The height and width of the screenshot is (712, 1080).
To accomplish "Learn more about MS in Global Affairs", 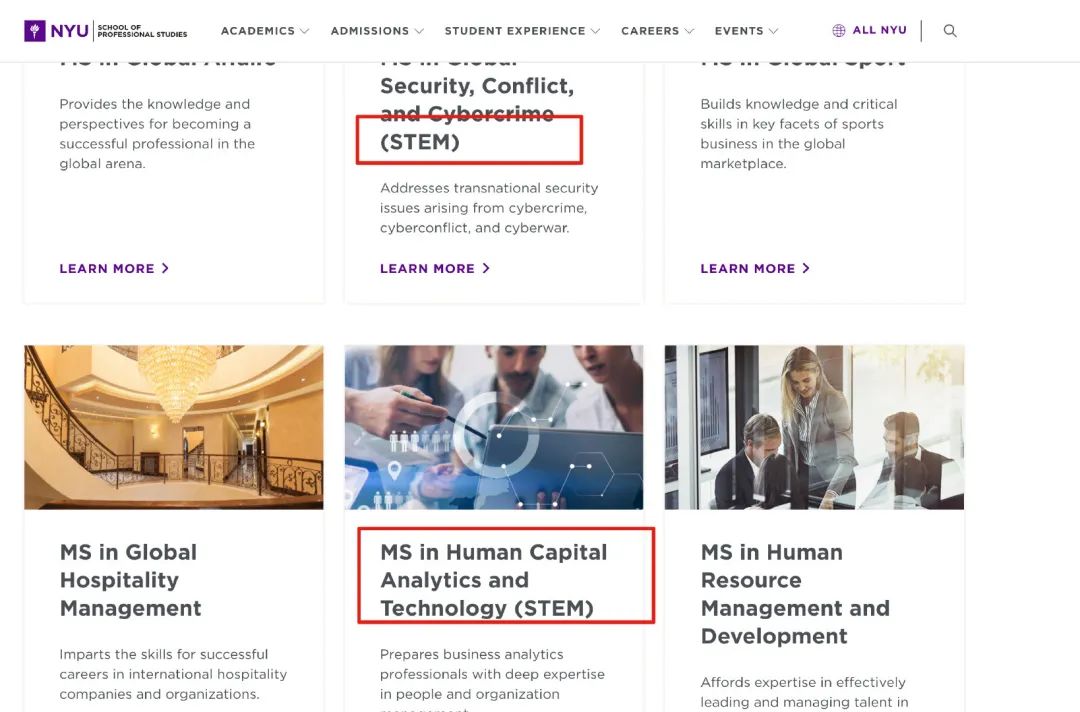I will coord(108,268).
